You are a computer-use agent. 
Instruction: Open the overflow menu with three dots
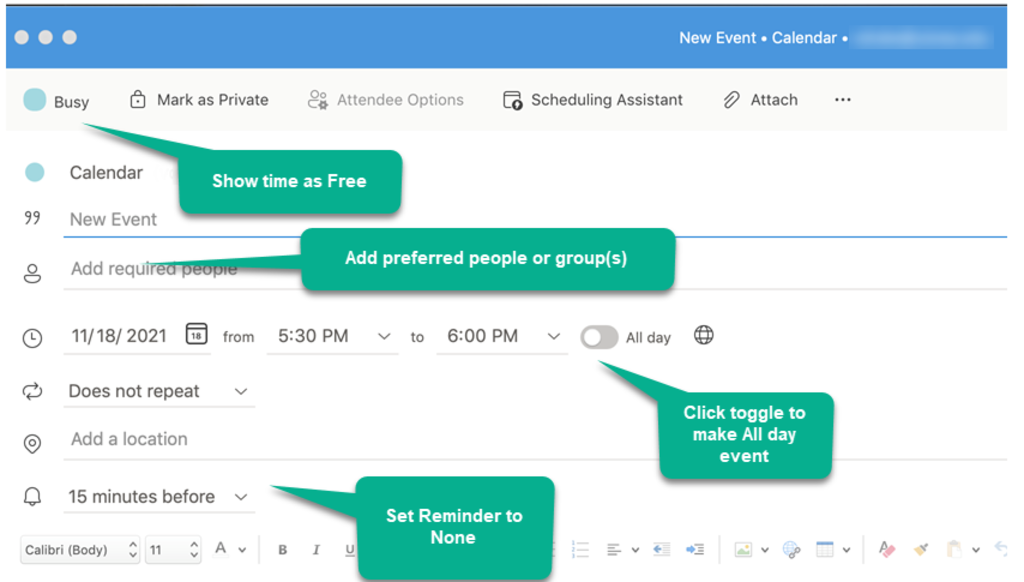click(842, 99)
